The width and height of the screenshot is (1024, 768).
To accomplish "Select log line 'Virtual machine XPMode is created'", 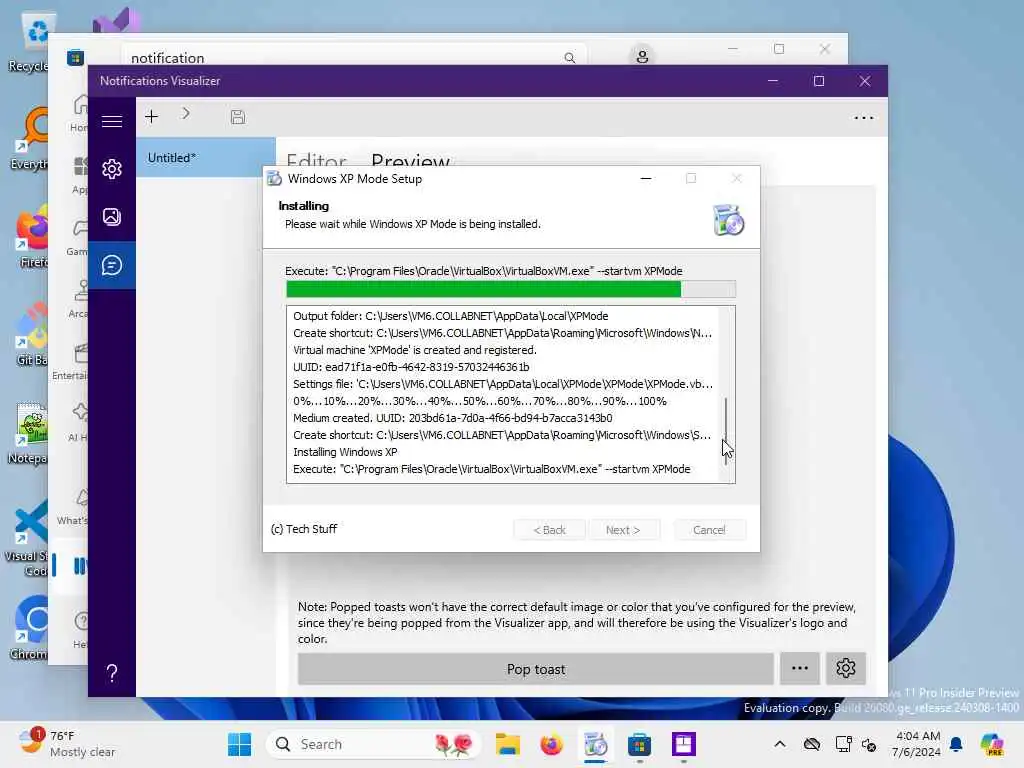I will pyautogui.click(x=415, y=350).
